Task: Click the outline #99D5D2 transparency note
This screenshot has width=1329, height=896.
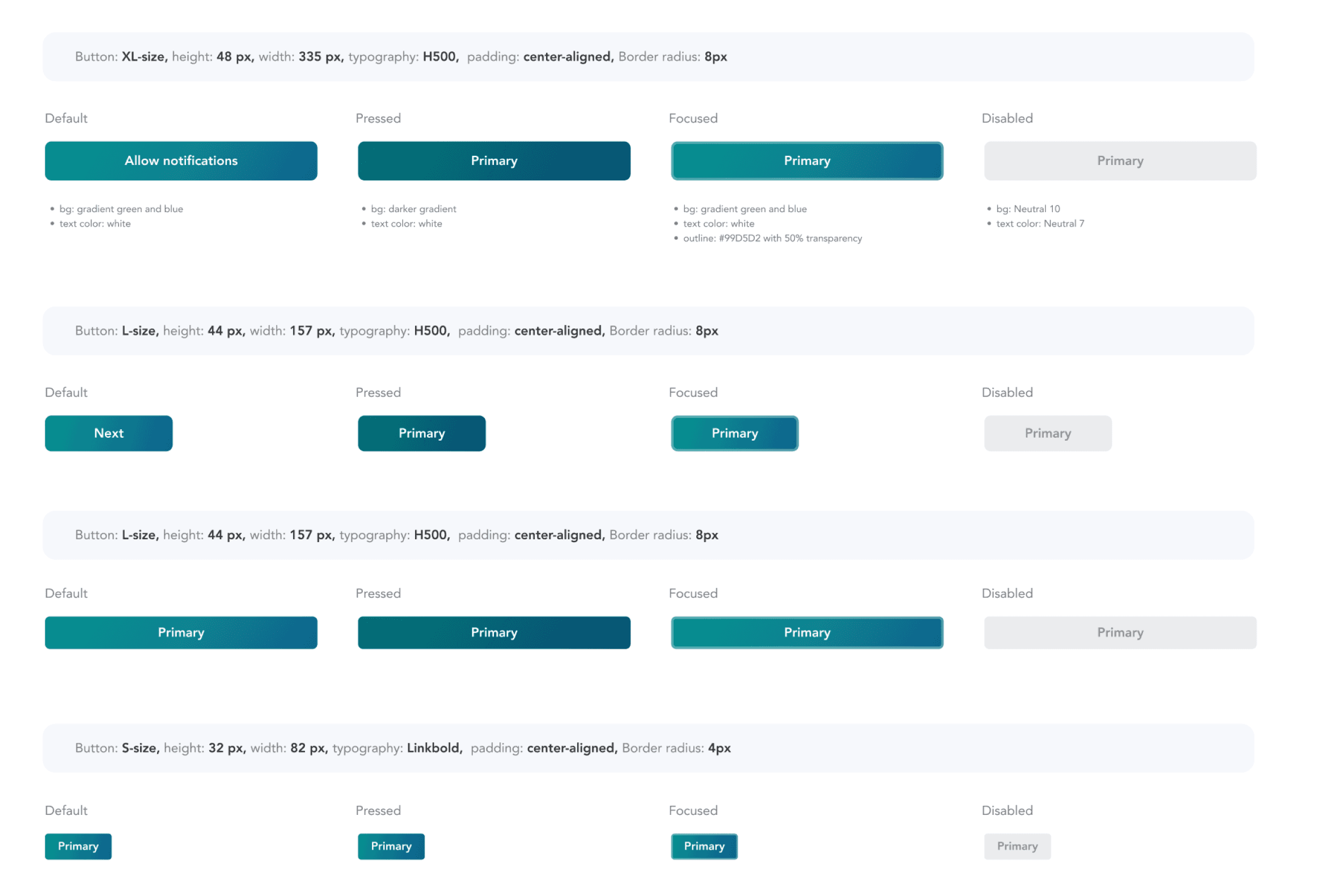Action: [772, 238]
